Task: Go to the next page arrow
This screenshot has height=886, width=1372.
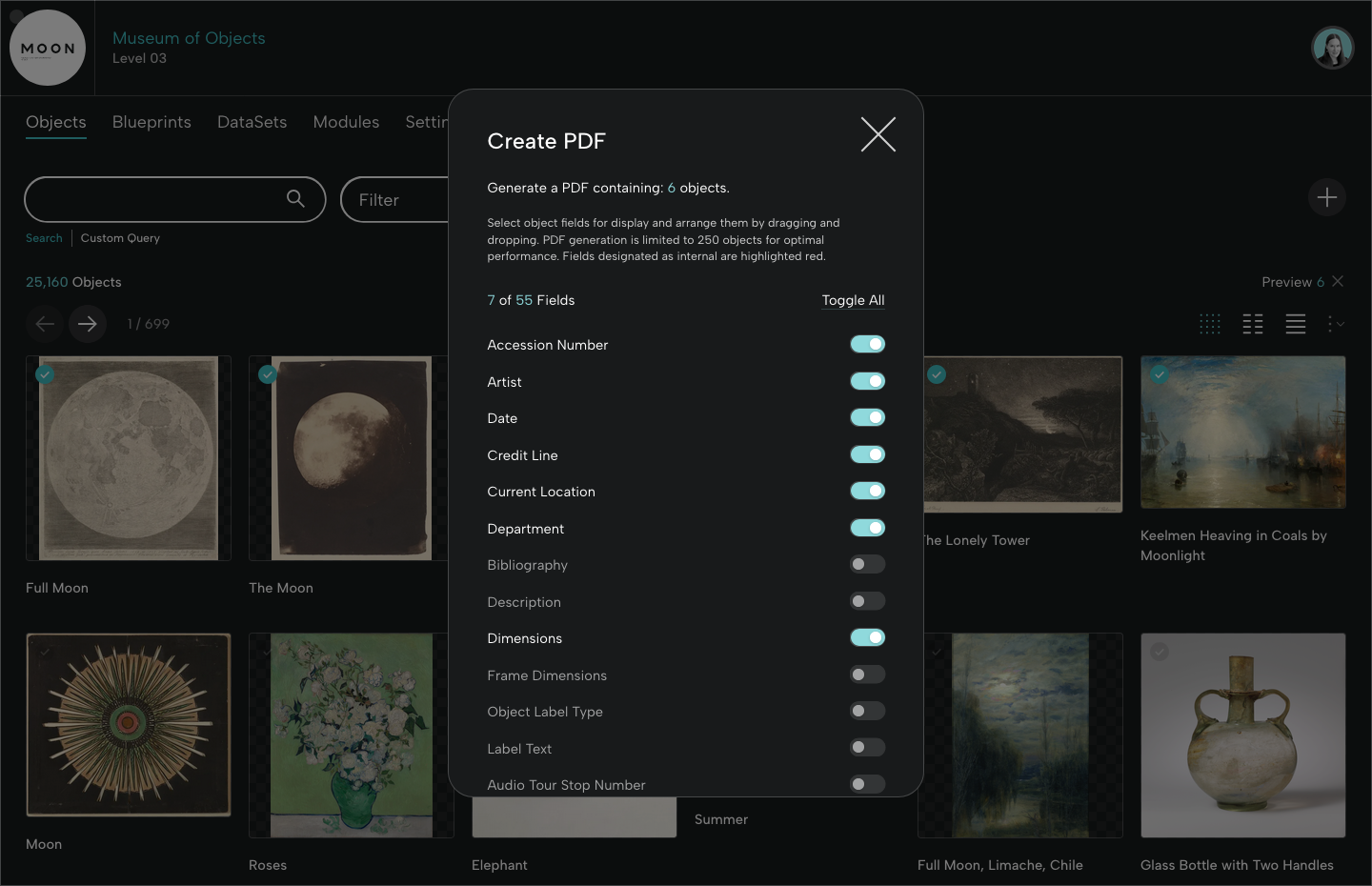Action: click(x=88, y=324)
